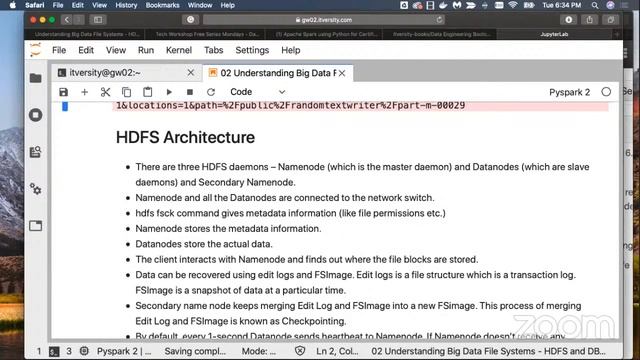Click the blue cell selection marker
640x360 pixels.
coord(64,107)
